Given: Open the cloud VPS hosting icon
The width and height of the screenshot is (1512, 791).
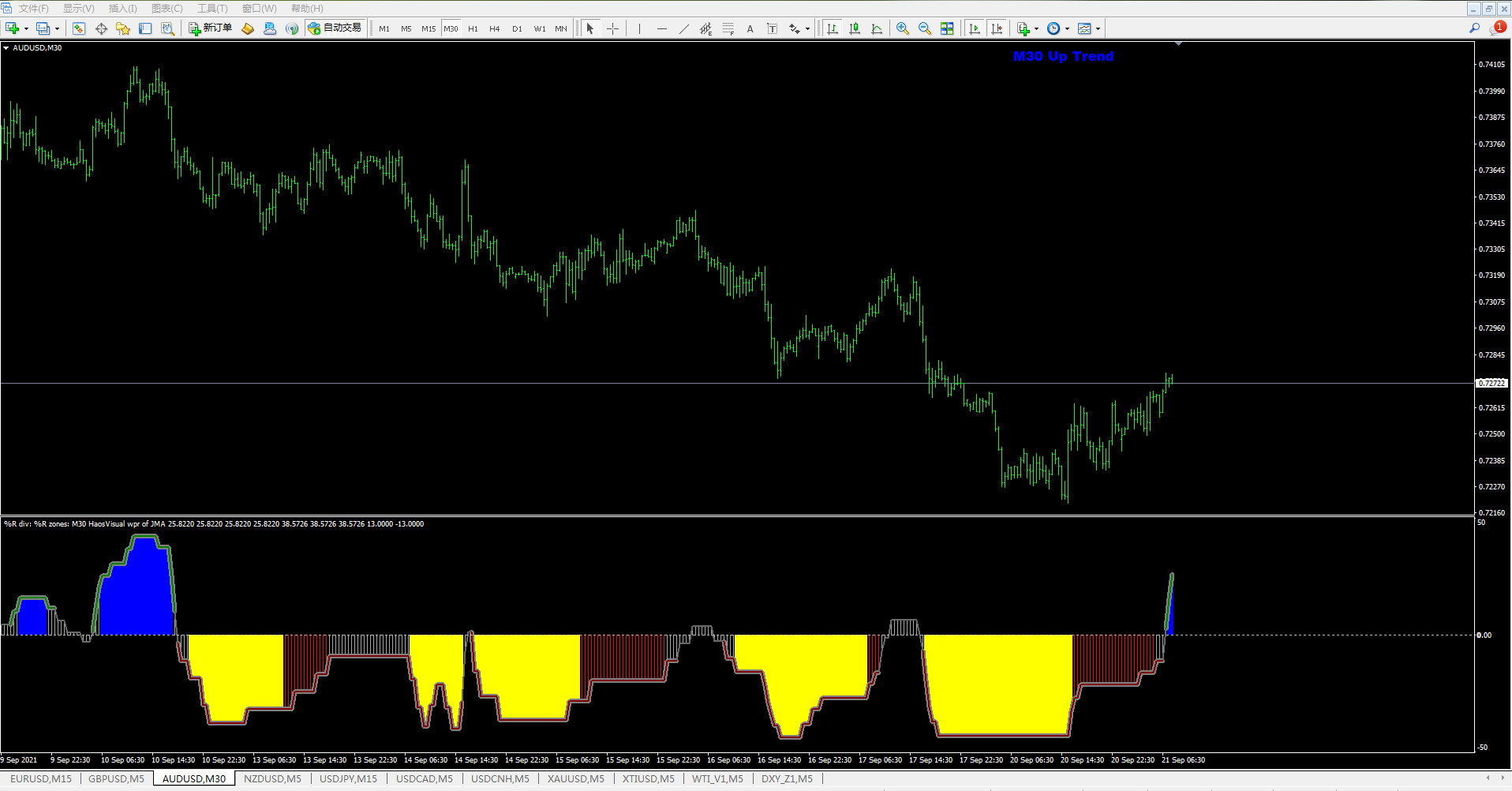Looking at the screenshot, I should (x=270, y=28).
